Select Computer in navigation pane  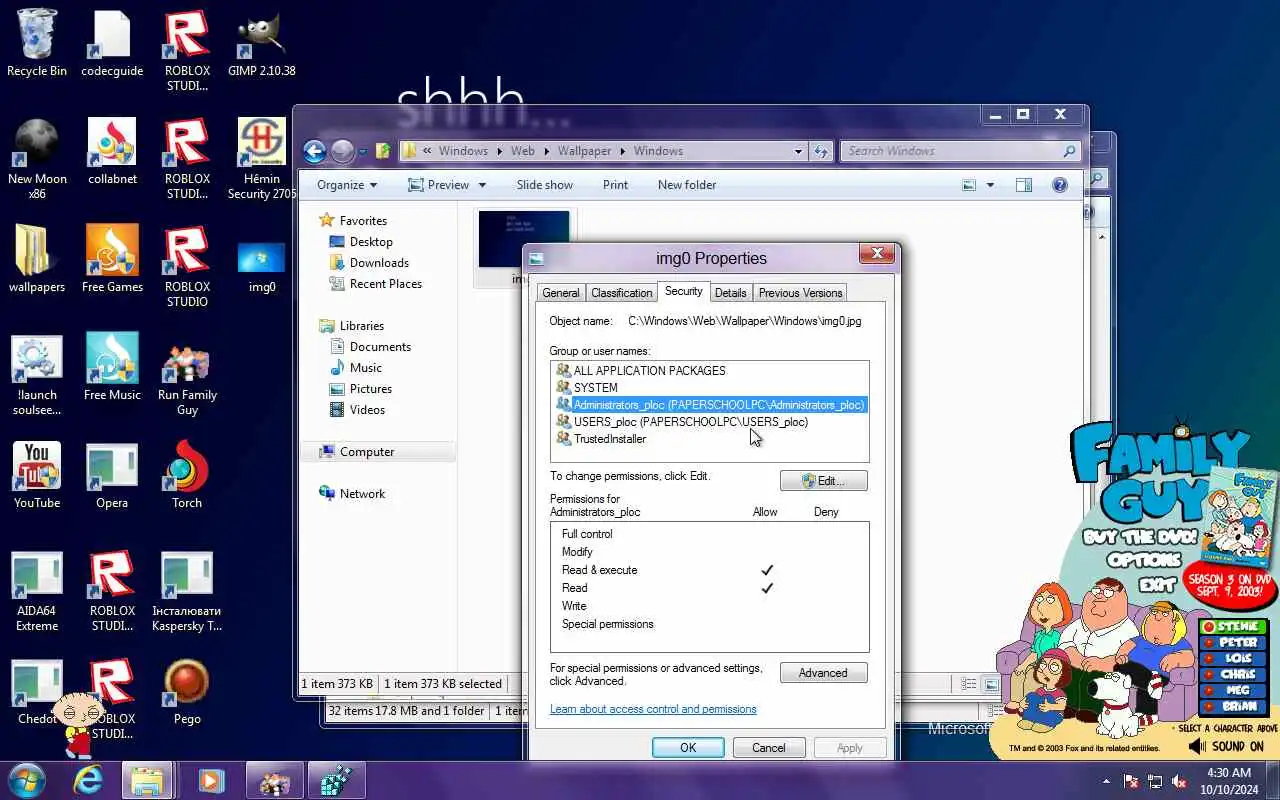click(367, 452)
